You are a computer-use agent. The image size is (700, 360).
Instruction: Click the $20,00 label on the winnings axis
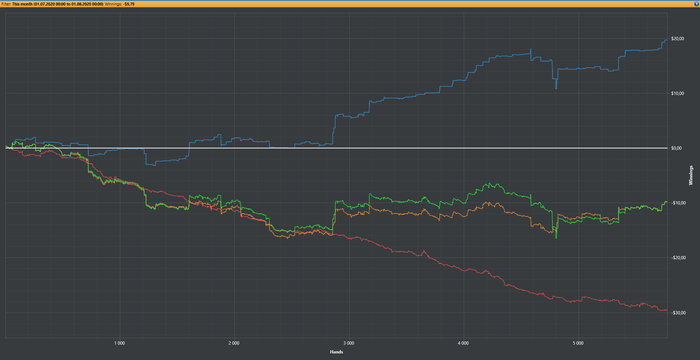[x=677, y=38]
